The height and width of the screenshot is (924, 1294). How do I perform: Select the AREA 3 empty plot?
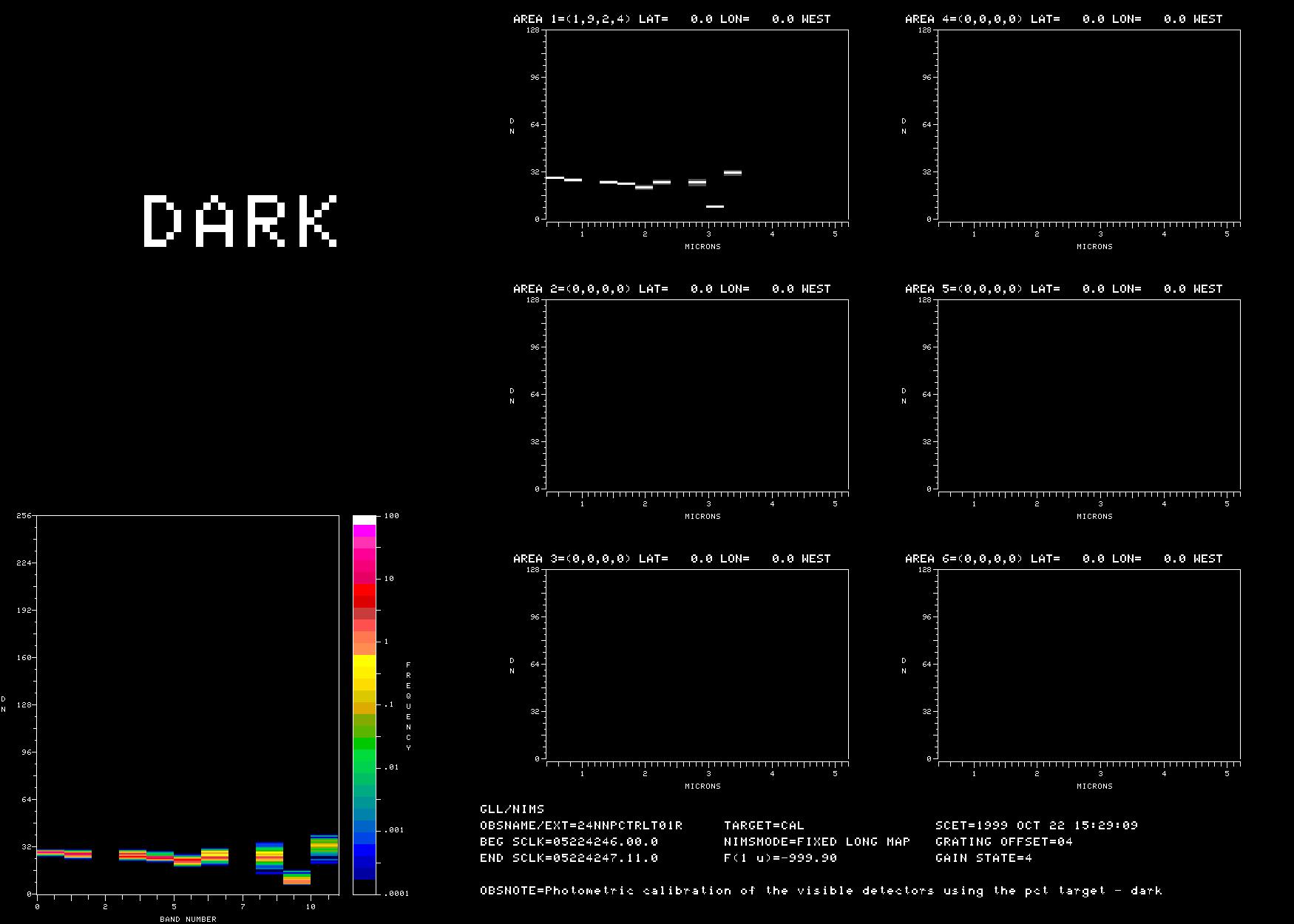[697, 665]
